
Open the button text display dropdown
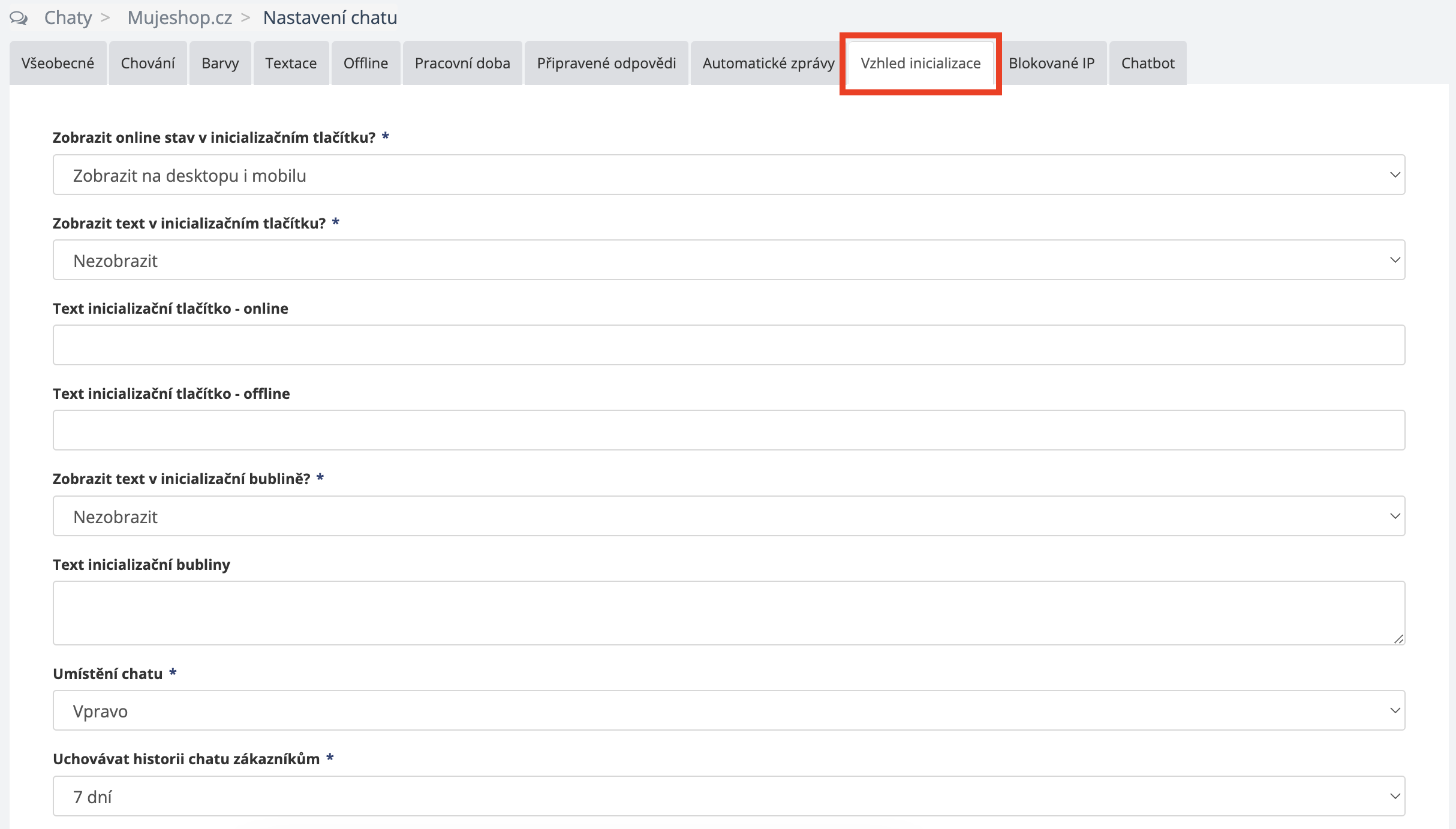729,260
